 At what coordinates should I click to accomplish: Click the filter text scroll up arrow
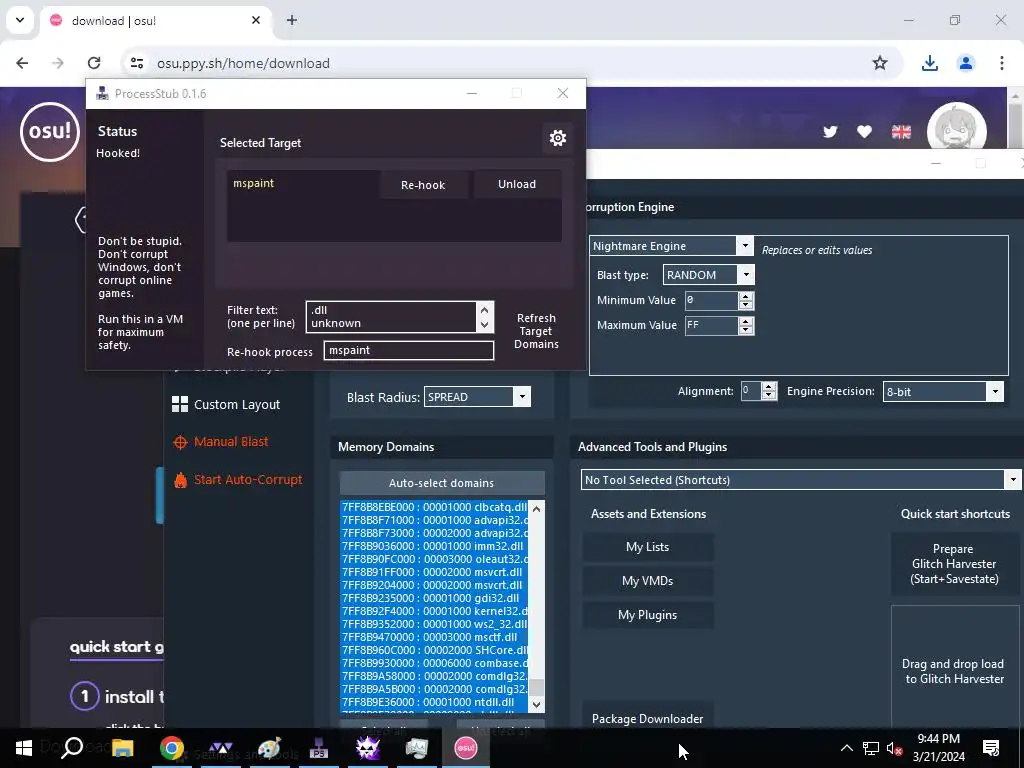(485, 310)
